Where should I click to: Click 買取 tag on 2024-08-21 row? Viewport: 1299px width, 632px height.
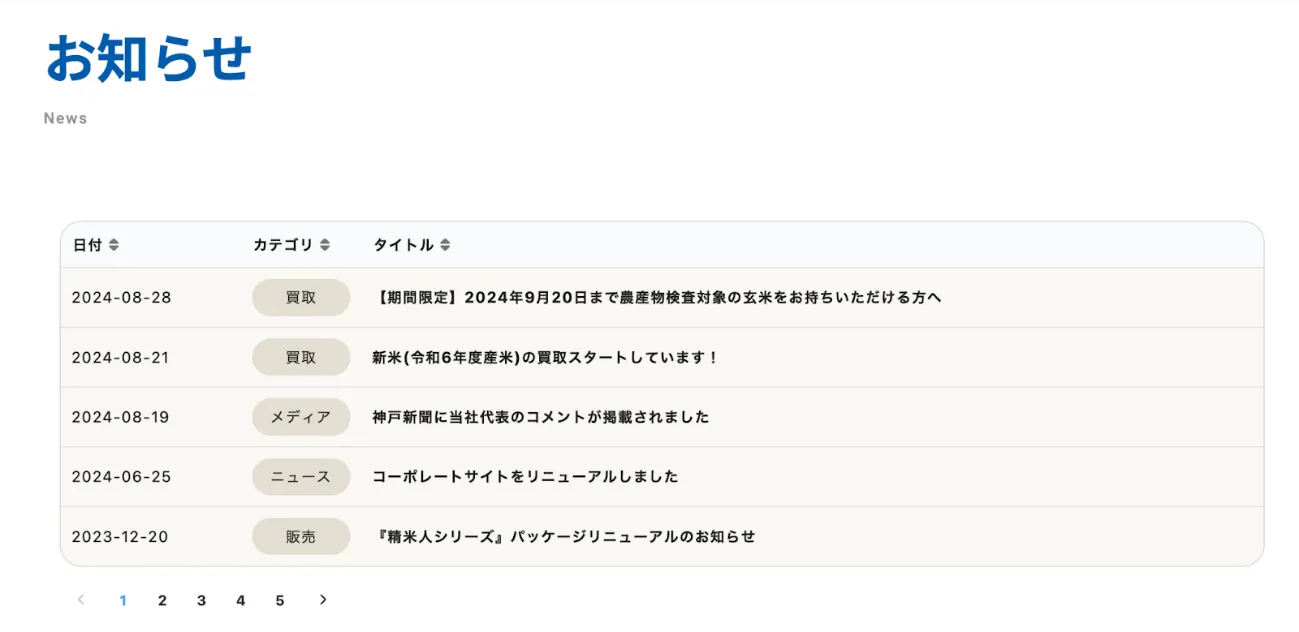click(301, 357)
